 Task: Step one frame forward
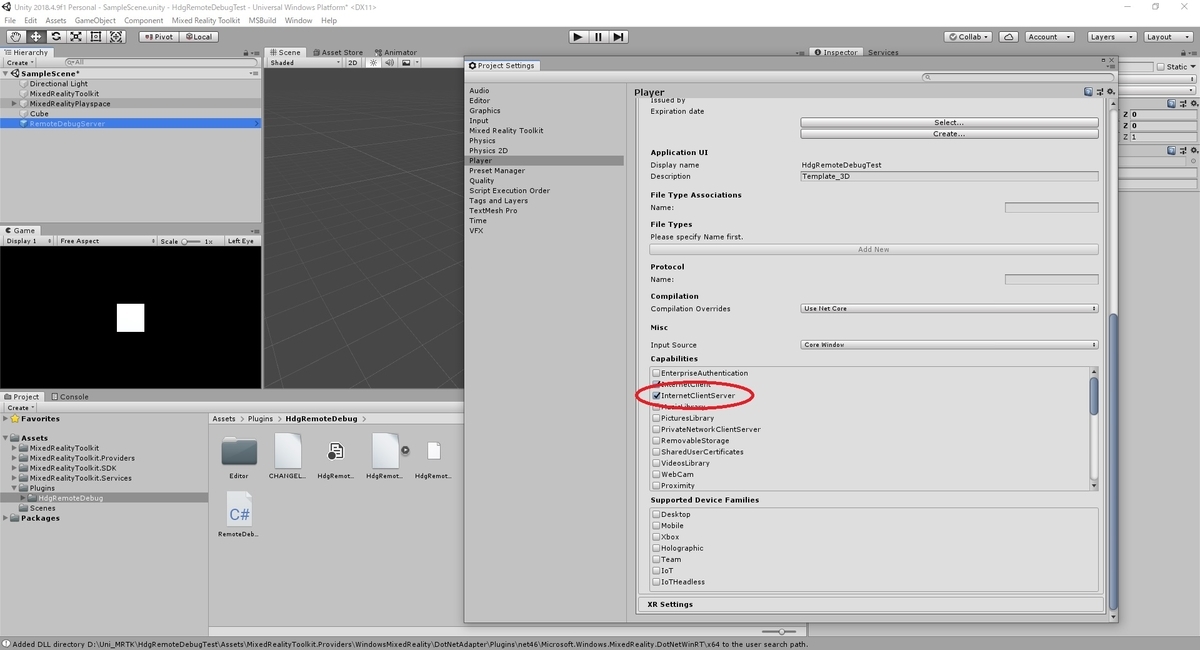click(x=619, y=37)
